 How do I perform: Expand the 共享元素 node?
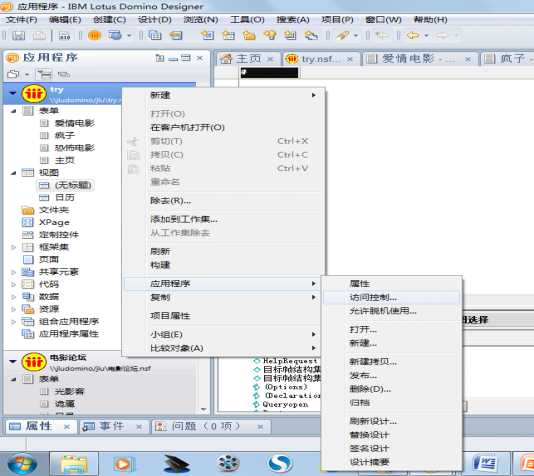[x=14, y=272]
